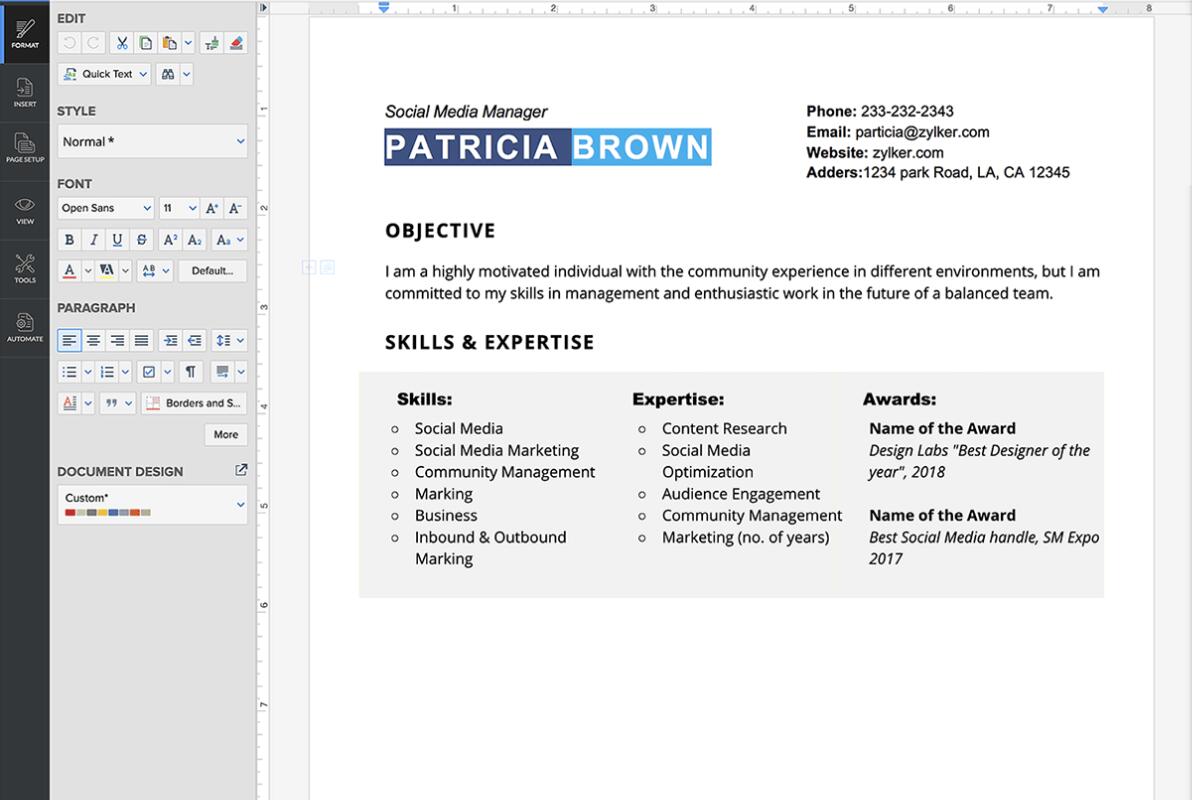The height and width of the screenshot is (800, 1192).
Task: Collapse the side panel arrow icon
Action: click(x=263, y=8)
